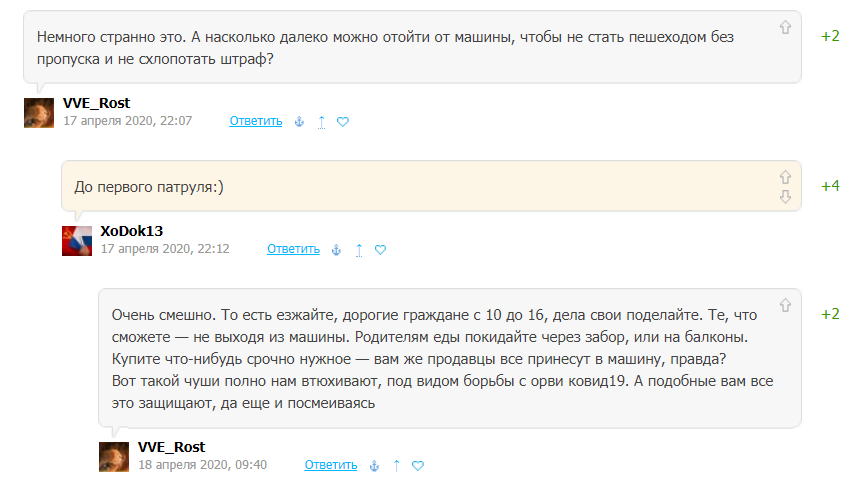Reply to VVE_Rost's 22:07 comment via 'Ответить'
Viewport: 857px width, 482px height.
tap(256, 121)
